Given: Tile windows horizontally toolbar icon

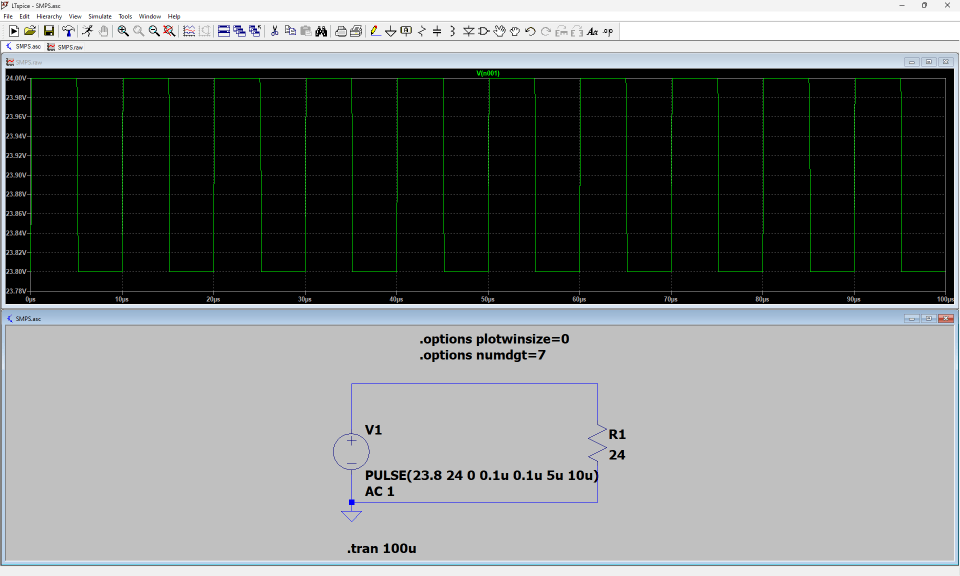Looking at the screenshot, I should 224,31.
